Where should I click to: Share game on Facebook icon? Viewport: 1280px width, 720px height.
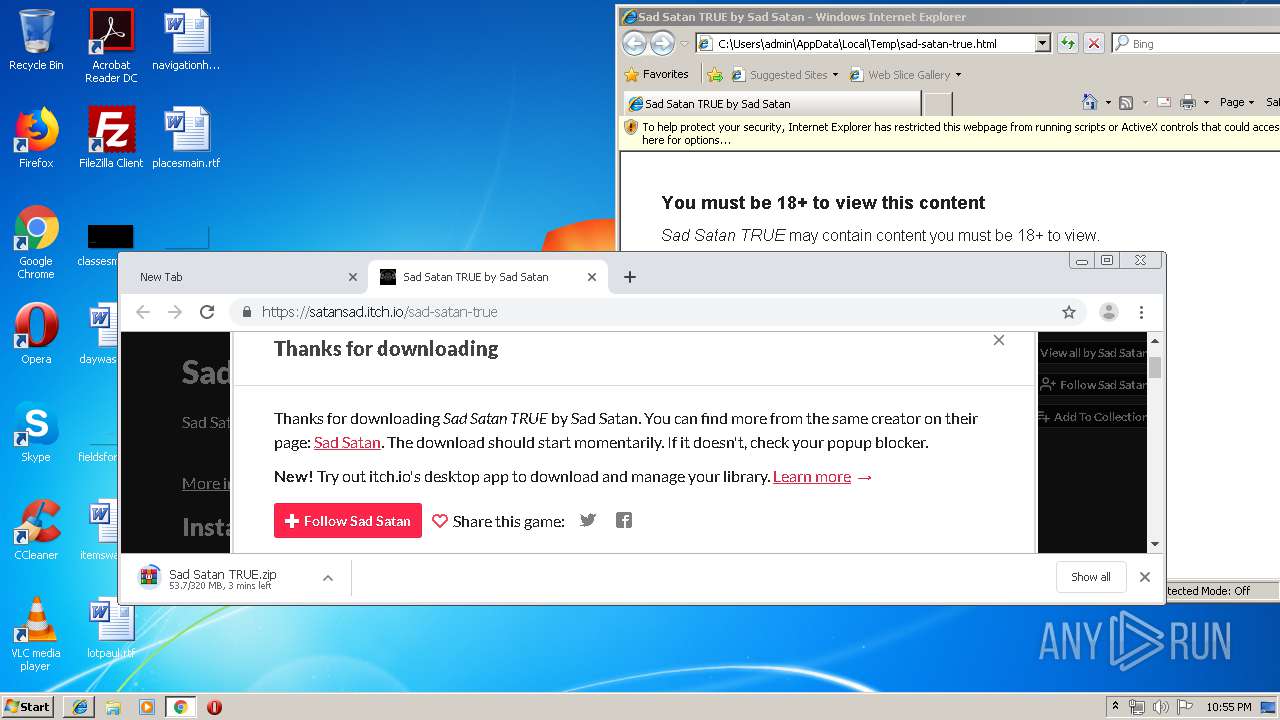pos(624,520)
